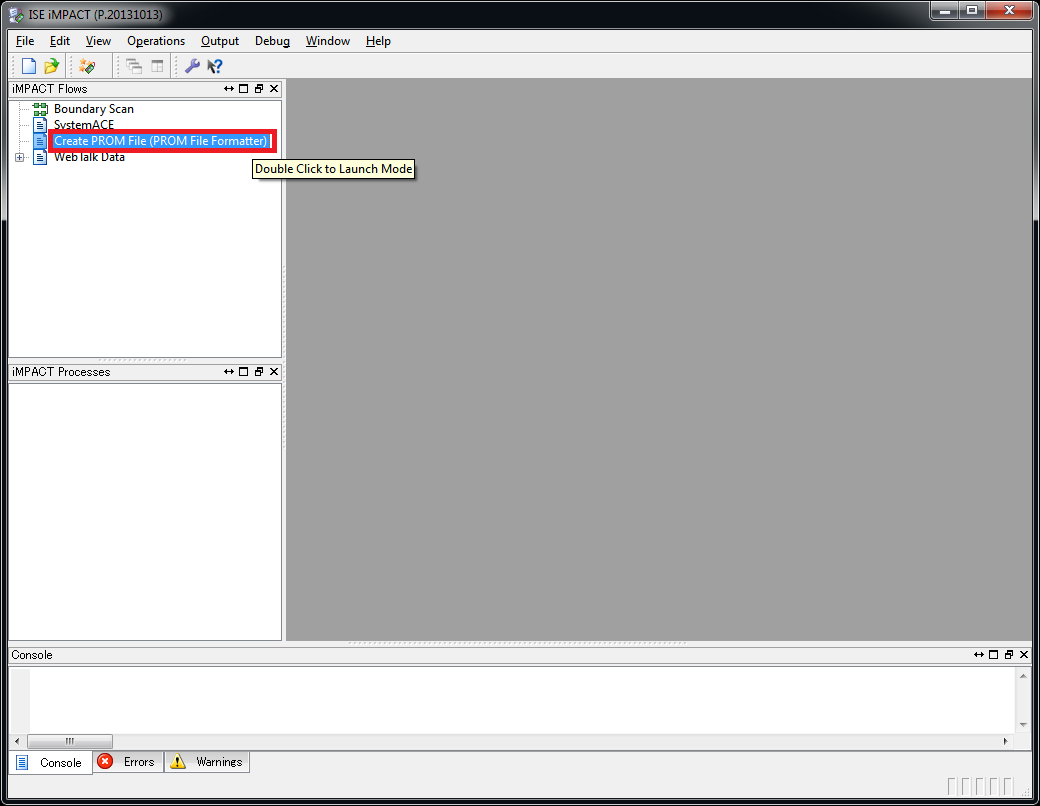Launch the wizard icon with stars
The image size is (1040, 806).
[x=88, y=66]
